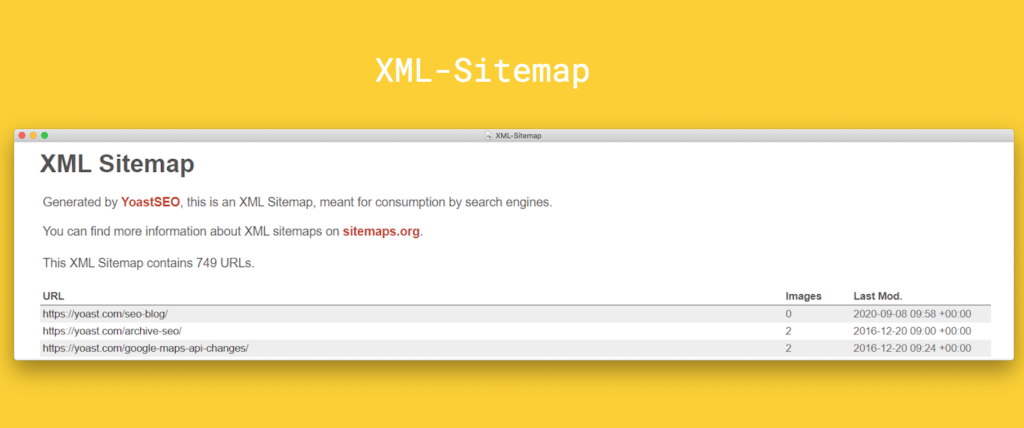Screen dimensions: 1024x428
Task: Select the date 2016-12-20 09:00 +00:00
Action: tap(912, 331)
